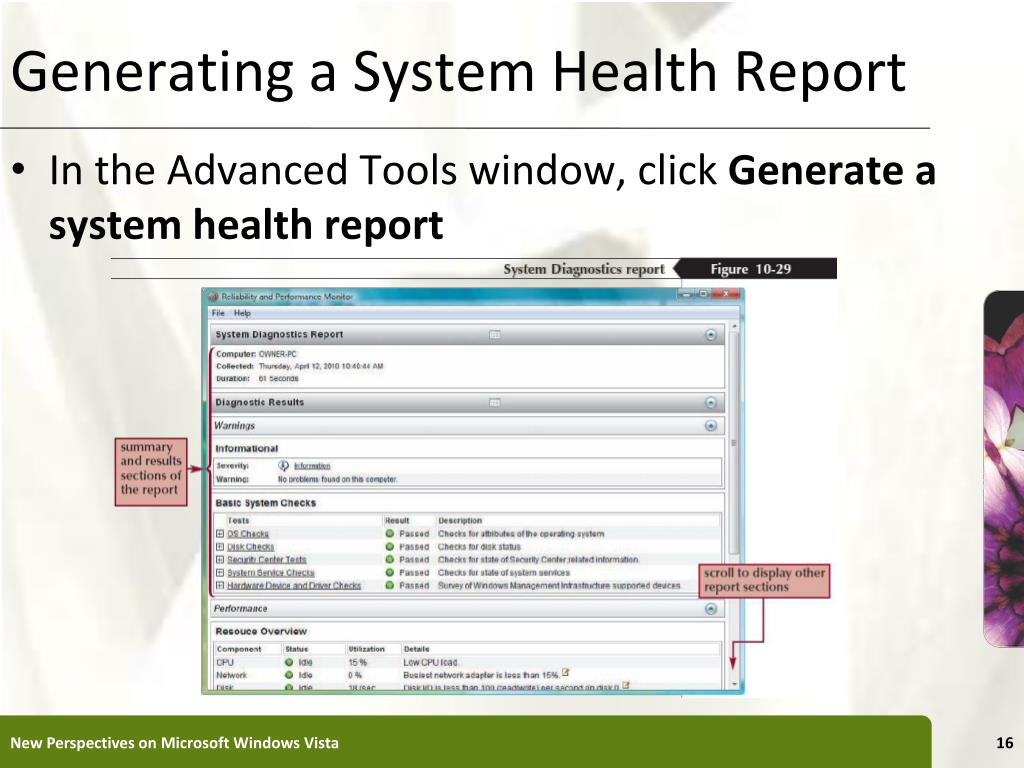Close the Reliability and Performance Monitor window

click(725, 295)
